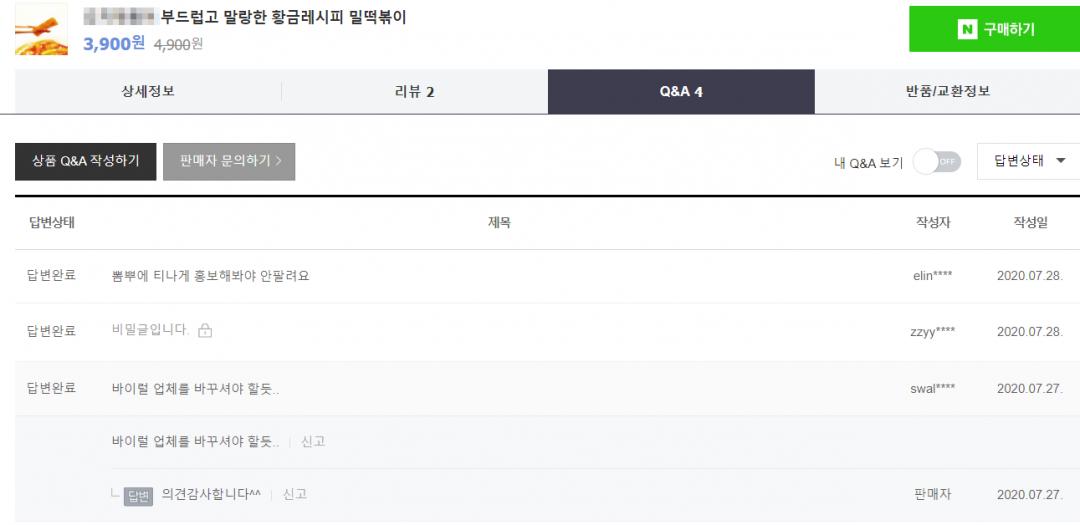This screenshot has height=525, width=1080.
Task: Report the seller answer via 신고
Action: pyautogui.click(x=295, y=494)
